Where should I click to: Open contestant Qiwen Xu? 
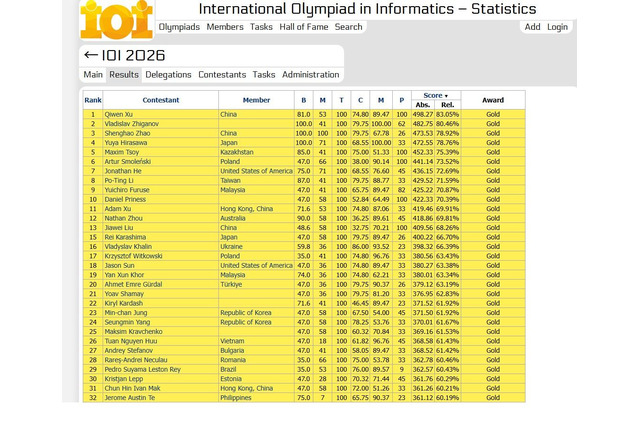118,114
